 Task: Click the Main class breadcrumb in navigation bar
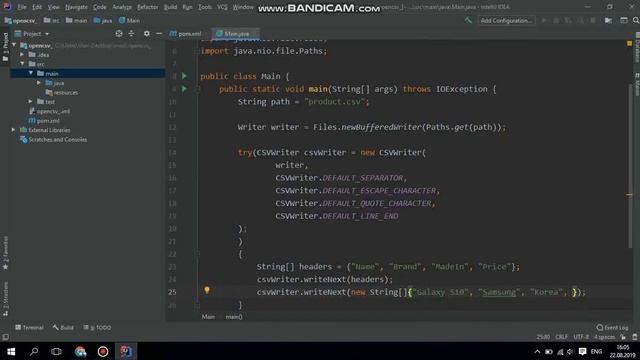point(129,20)
